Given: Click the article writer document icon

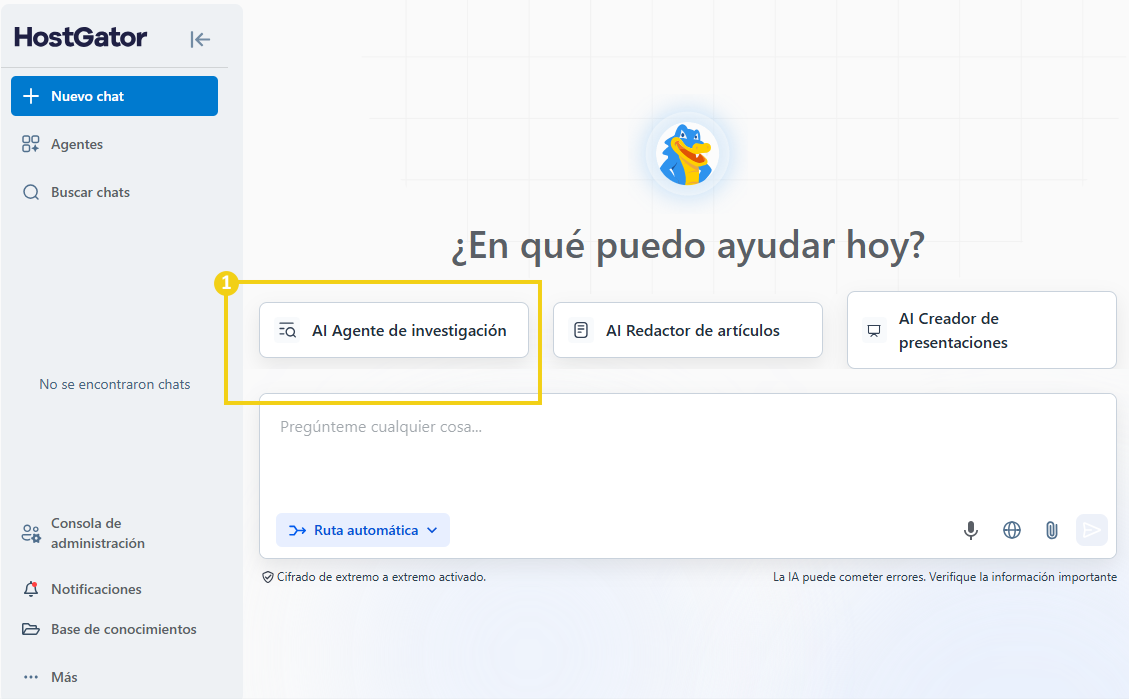Looking at the screenshot, I should pos(581,330).
